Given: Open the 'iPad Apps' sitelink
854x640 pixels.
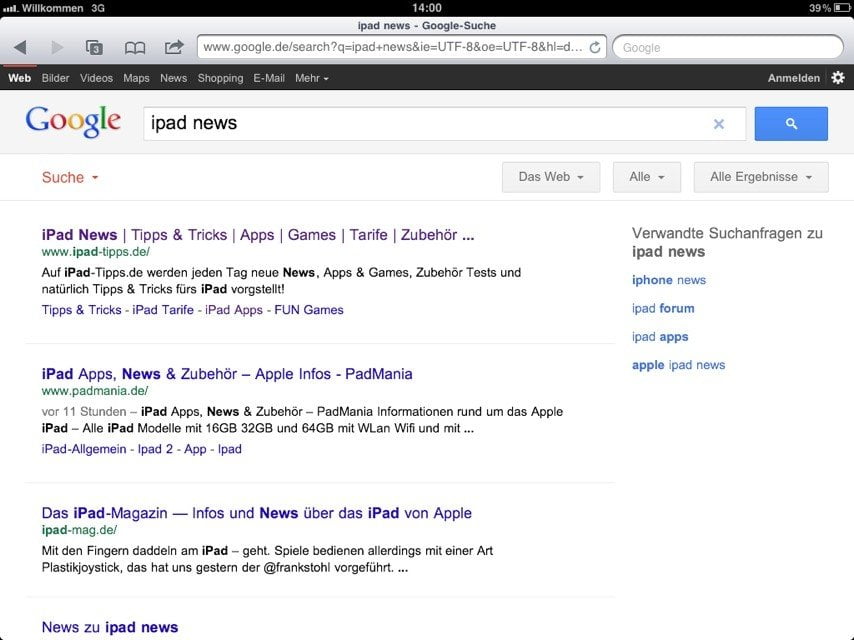Looking at the screenshot, I should pyautogui.click(x=234, y=310).
